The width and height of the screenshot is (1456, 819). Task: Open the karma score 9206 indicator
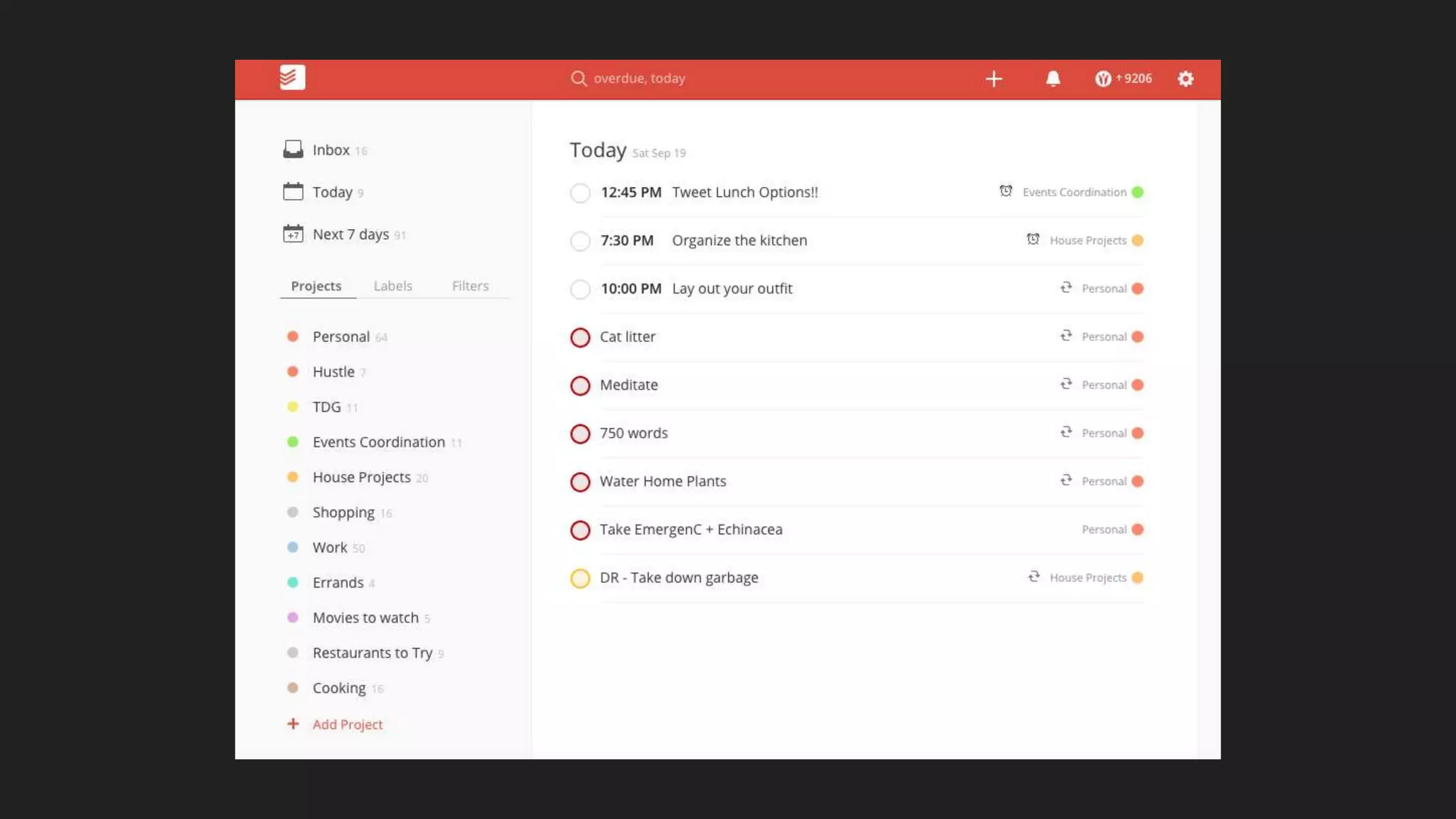(1123, 79)
